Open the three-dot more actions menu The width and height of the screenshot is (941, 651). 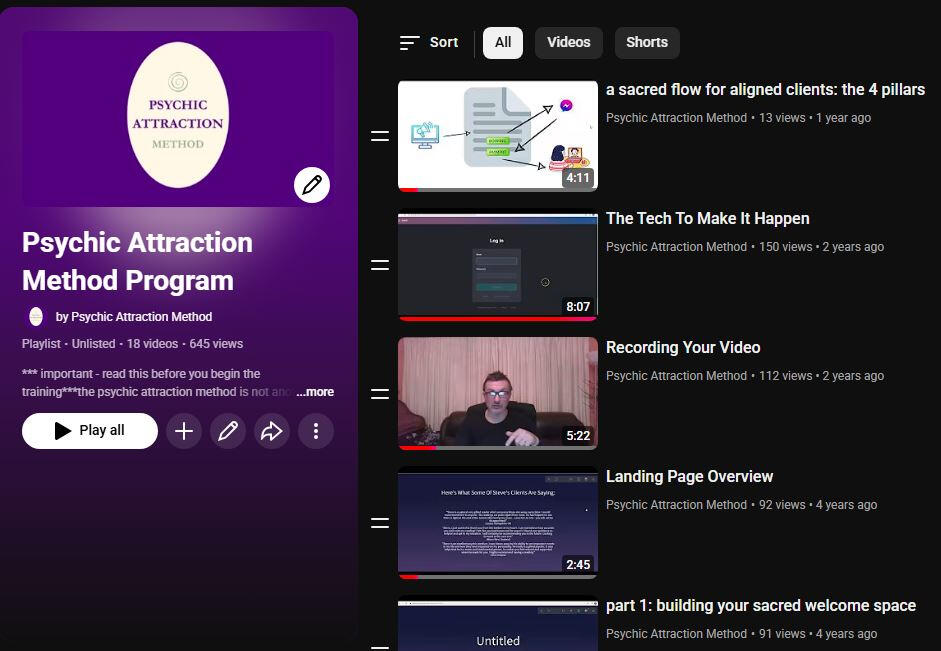click(x=316, y=431)
